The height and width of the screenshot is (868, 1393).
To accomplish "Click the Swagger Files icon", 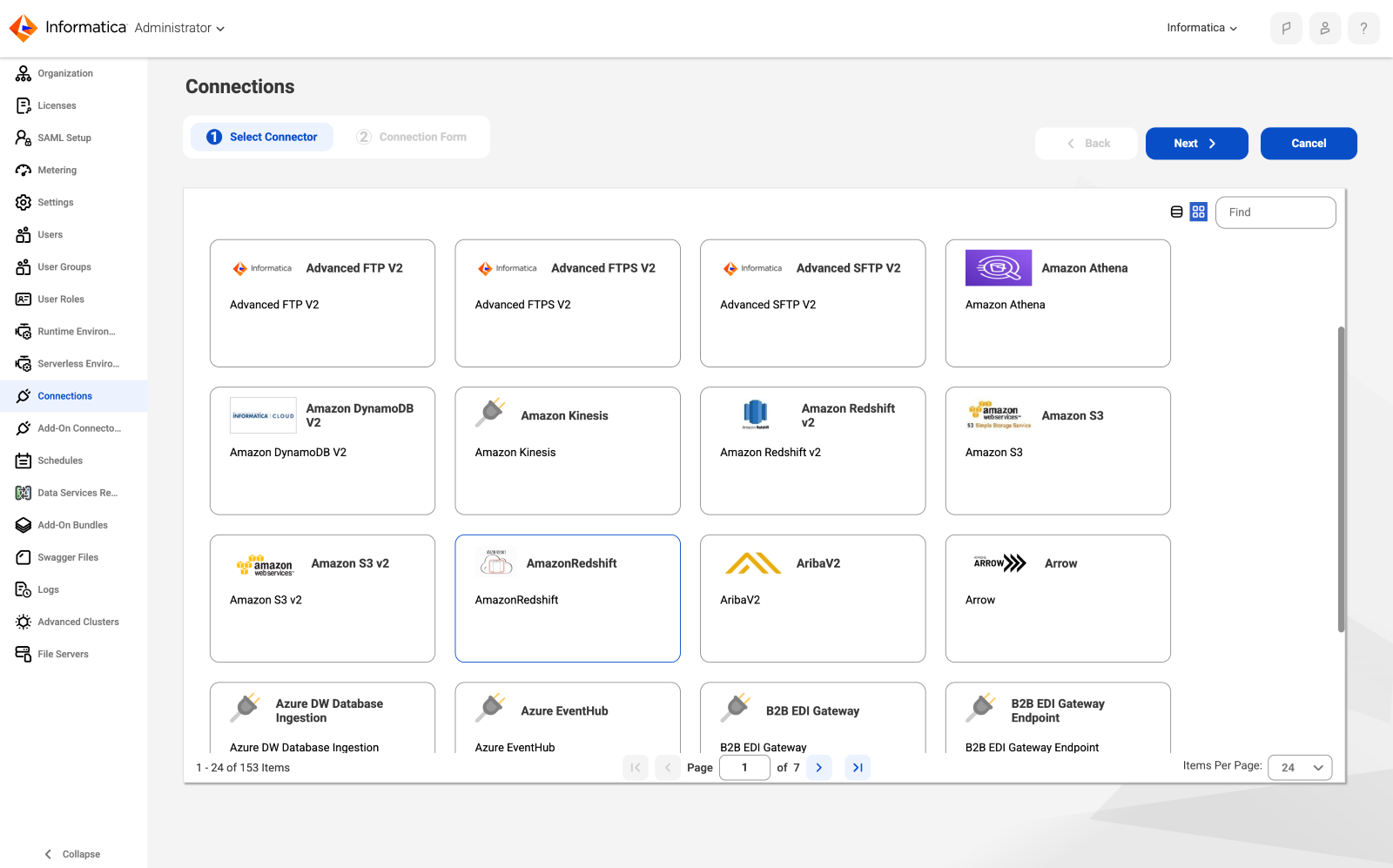I will tap(24, 557).
